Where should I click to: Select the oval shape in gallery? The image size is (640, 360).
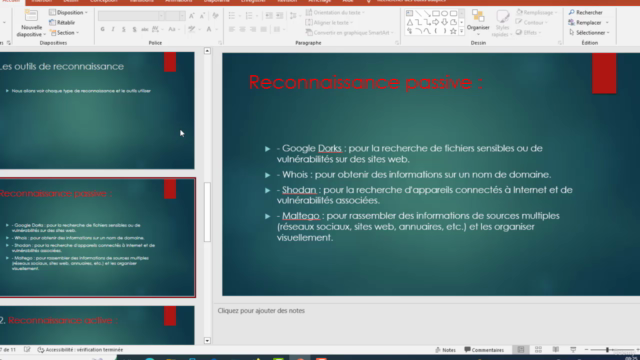point(444,13)
